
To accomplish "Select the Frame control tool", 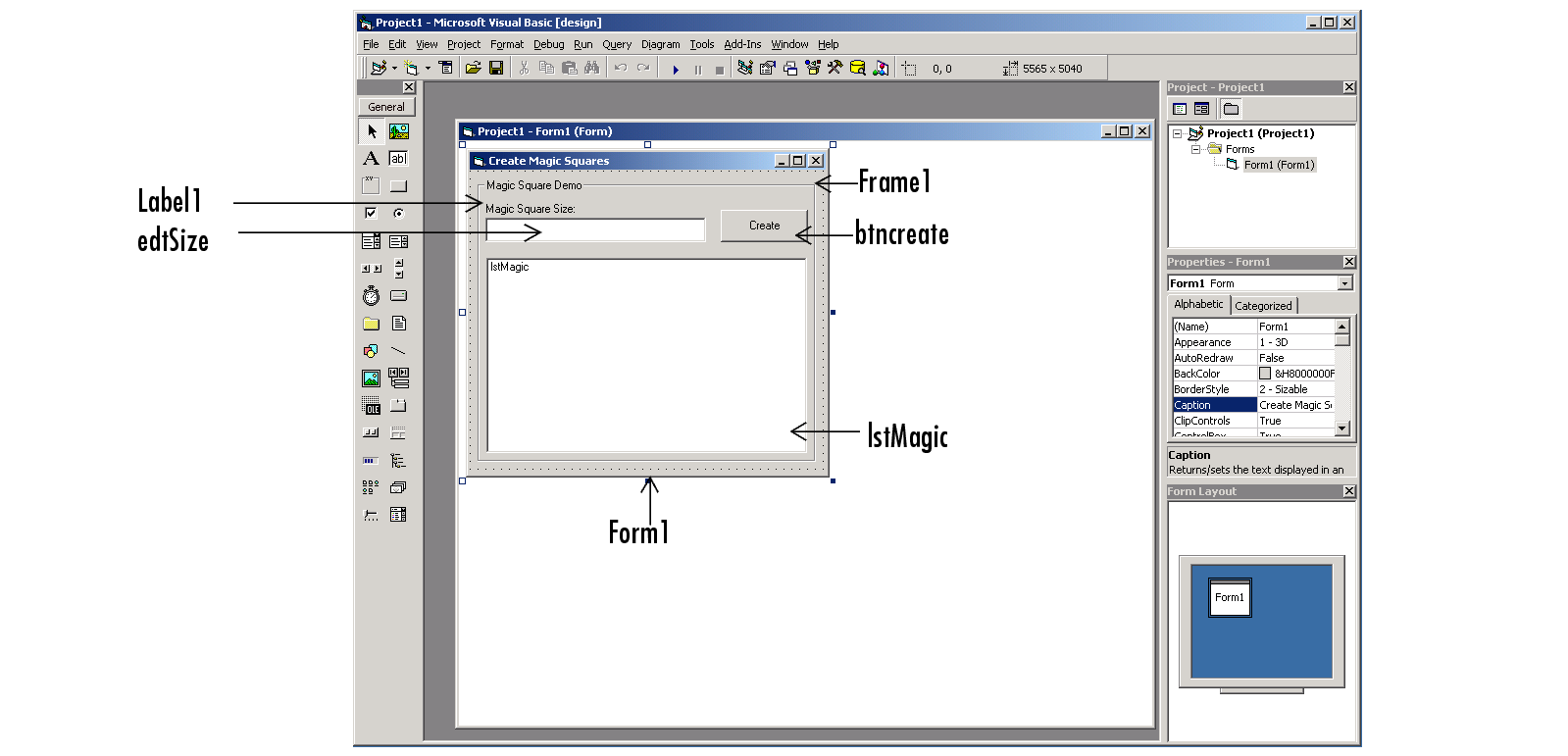I will tap(372, 185).
